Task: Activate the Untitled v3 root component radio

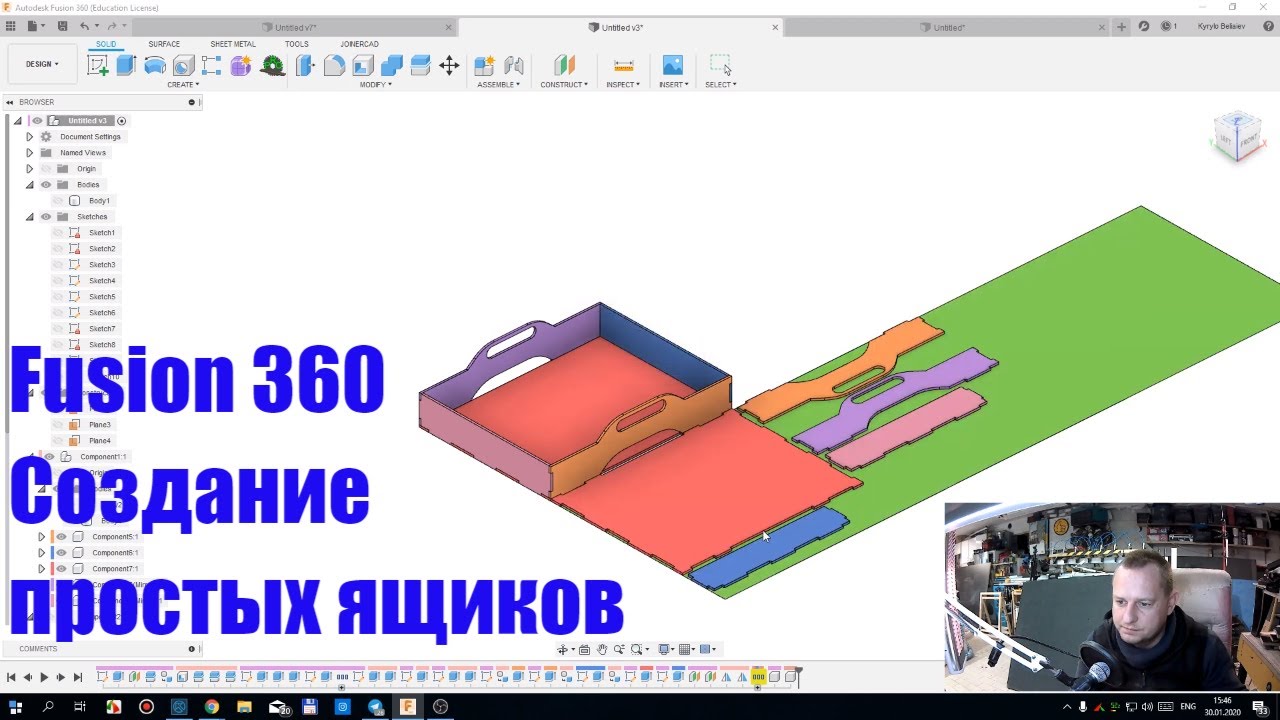Action: (122, 121)
